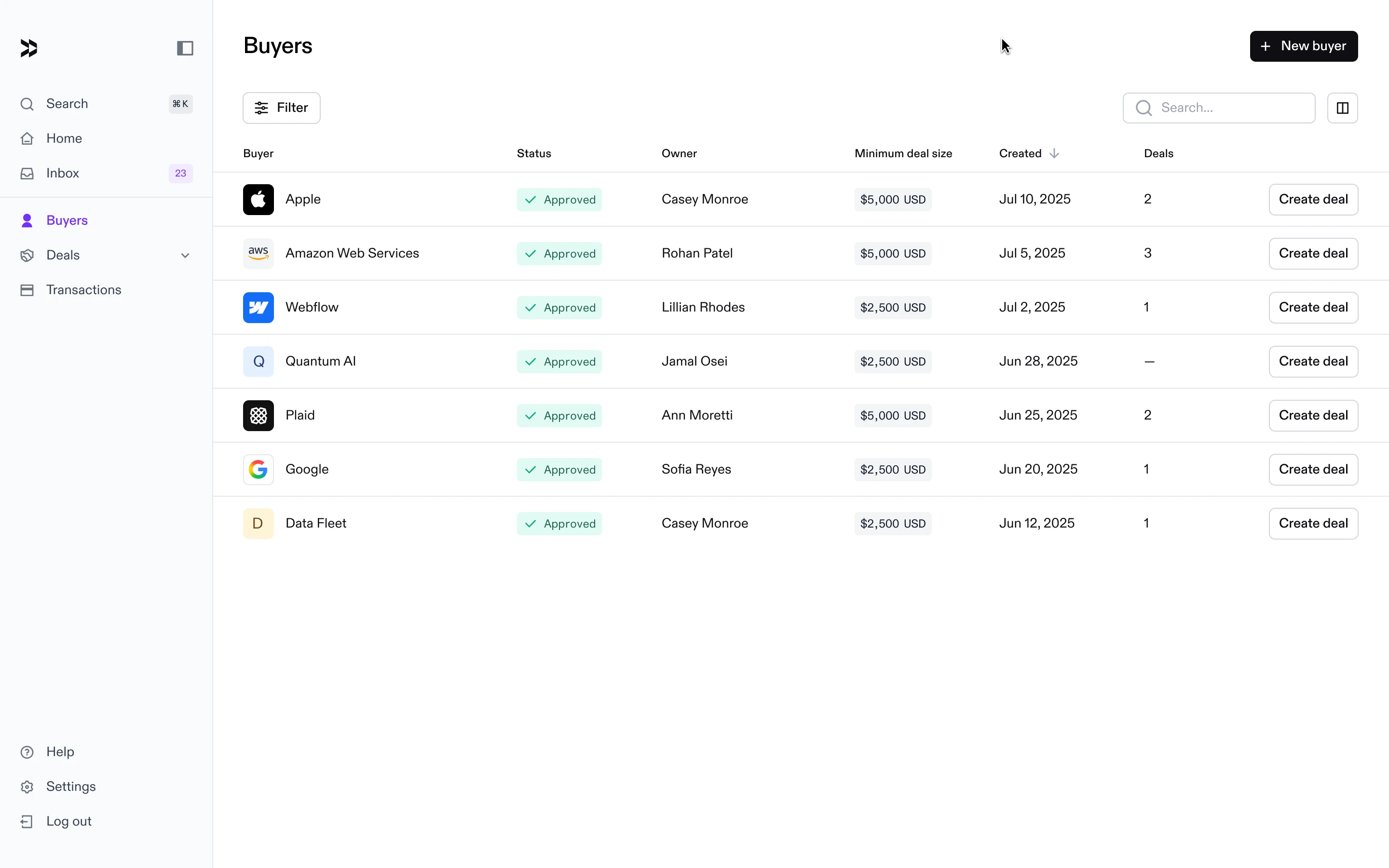This screenshot has height=868, width=1389.
Task: Open Settings from sidebar
Action: 106,787
